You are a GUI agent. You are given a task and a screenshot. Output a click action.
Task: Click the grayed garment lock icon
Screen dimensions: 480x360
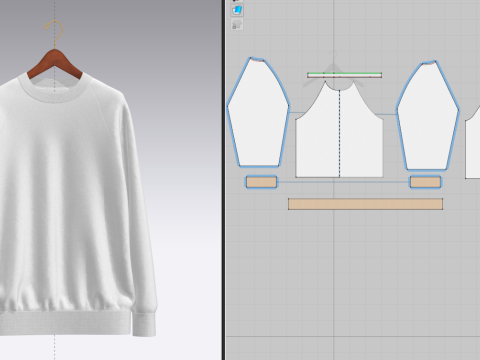tap(237, 24)
